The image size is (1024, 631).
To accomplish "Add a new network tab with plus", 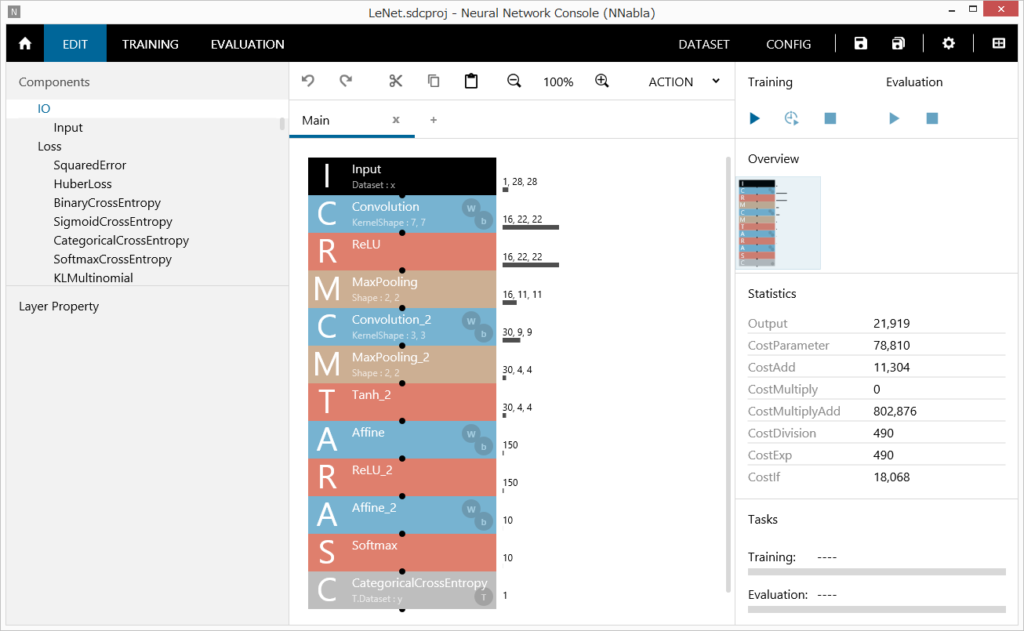I will click(433, 120).
